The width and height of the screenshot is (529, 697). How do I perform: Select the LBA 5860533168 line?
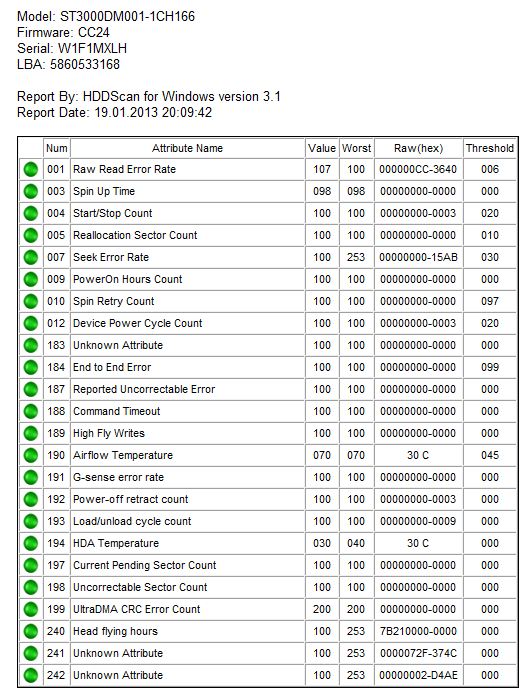68,64
